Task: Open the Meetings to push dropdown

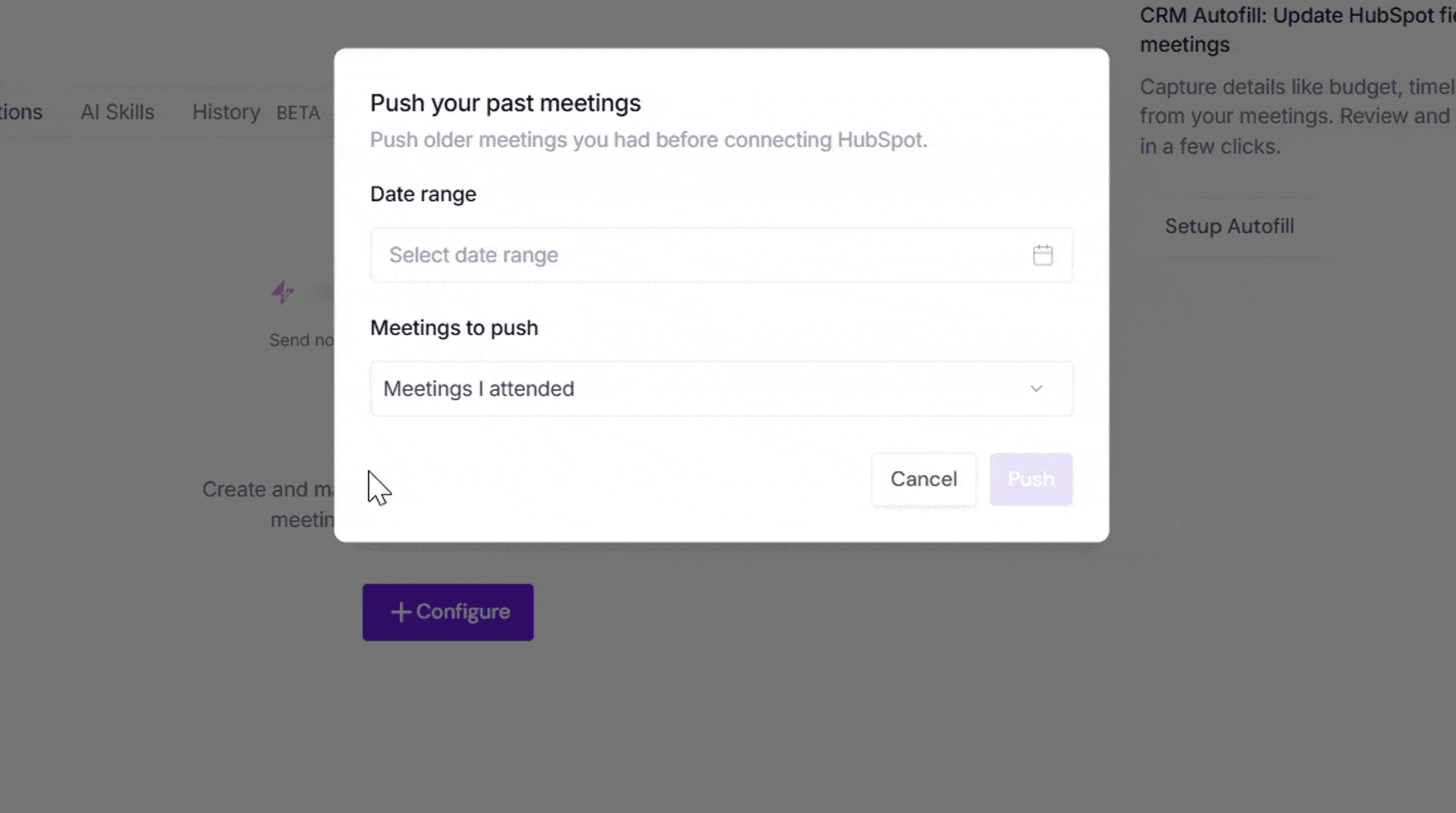Action: pos(721,388)
